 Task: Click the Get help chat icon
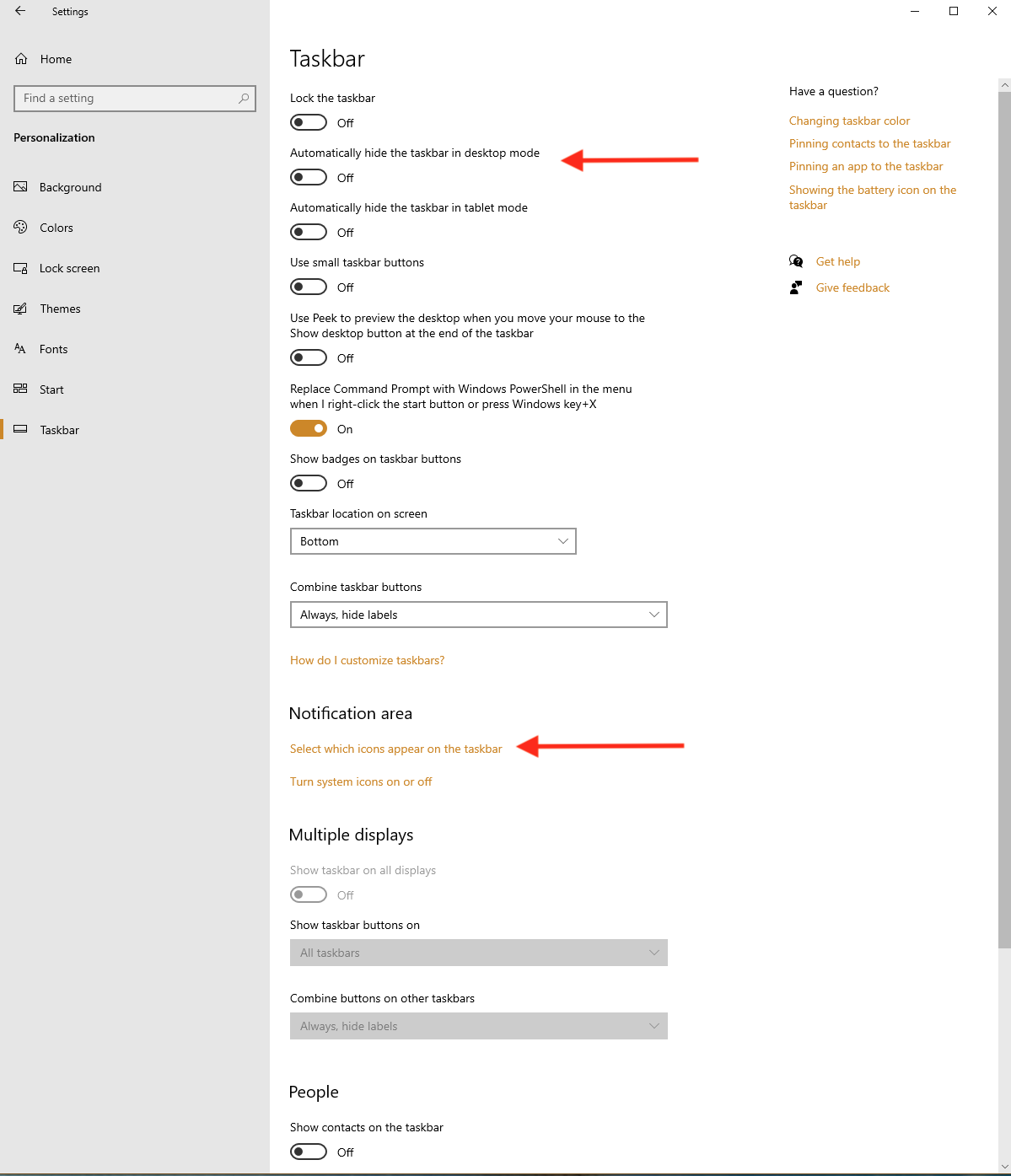[x=796, y=261]
